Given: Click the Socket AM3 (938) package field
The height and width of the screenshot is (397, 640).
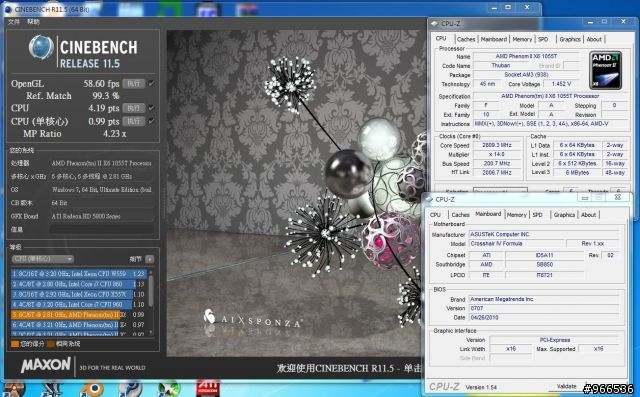Looking at the screenshot, I should point(526,75).
